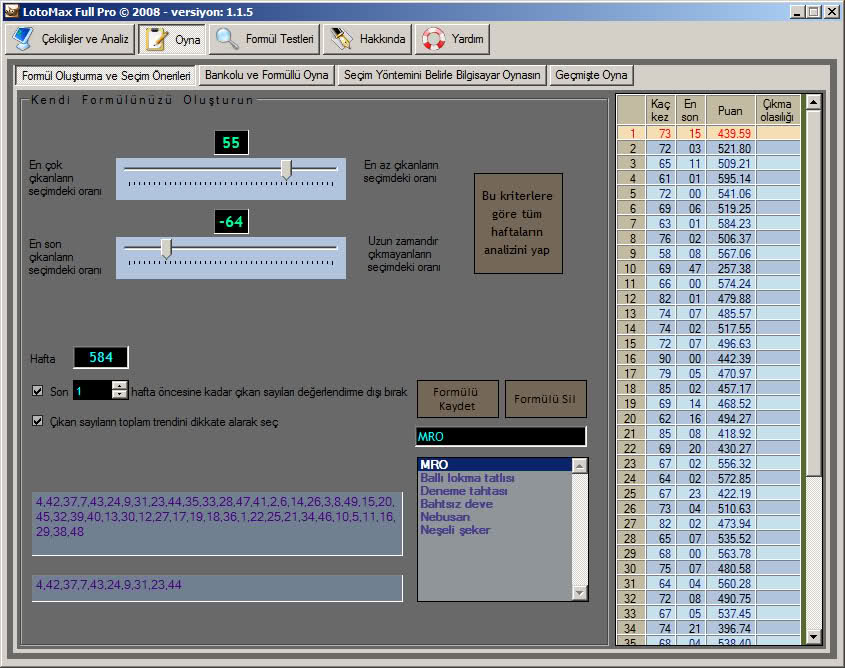Image resolution: width=845 pixels, height=668 pixels.
Task: Click the Kaç kez column header
Action: pos(660,110)
